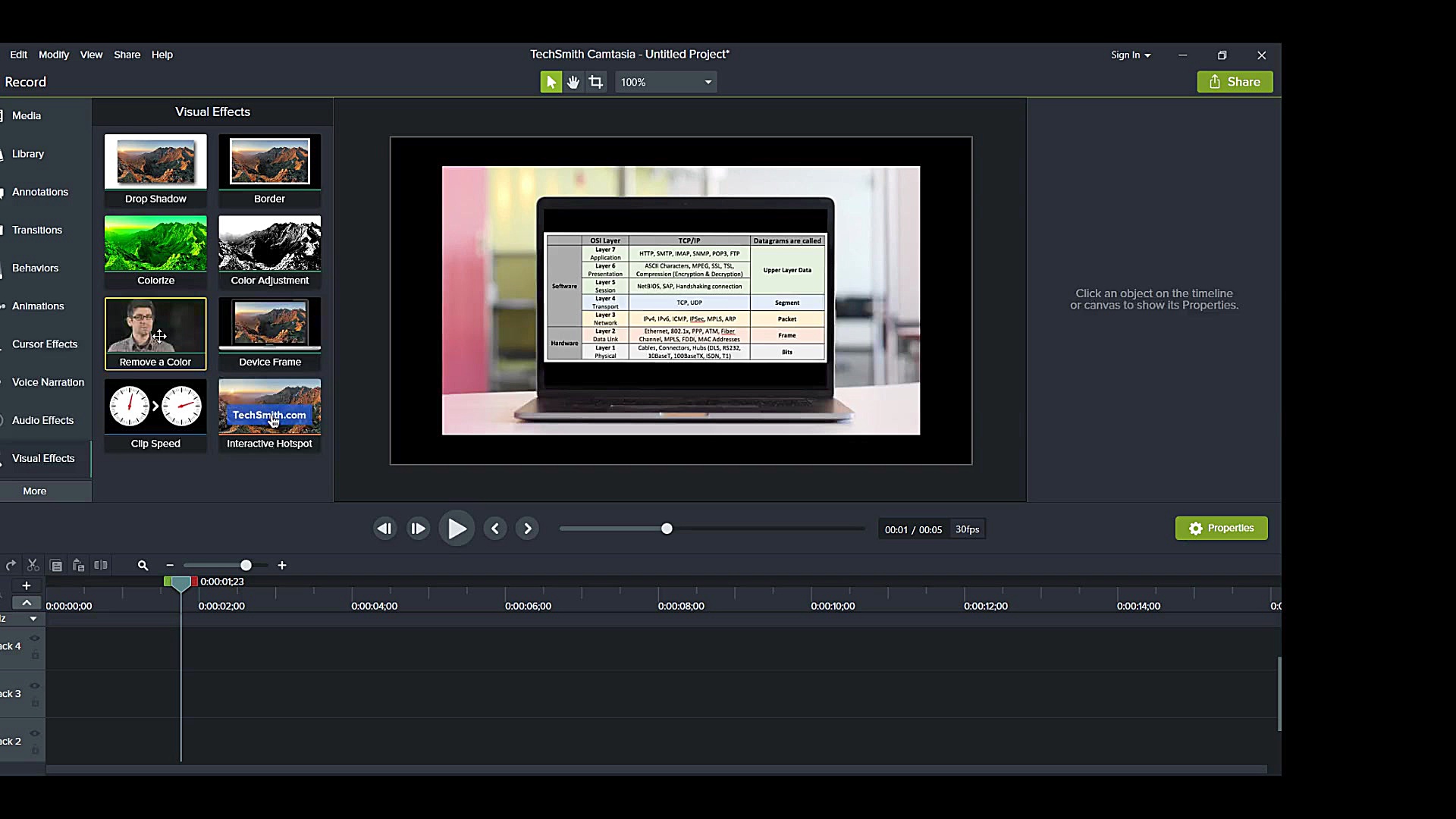Cut the selection using the scissors icon
The image size is (1456, 819).
[33, 565]
